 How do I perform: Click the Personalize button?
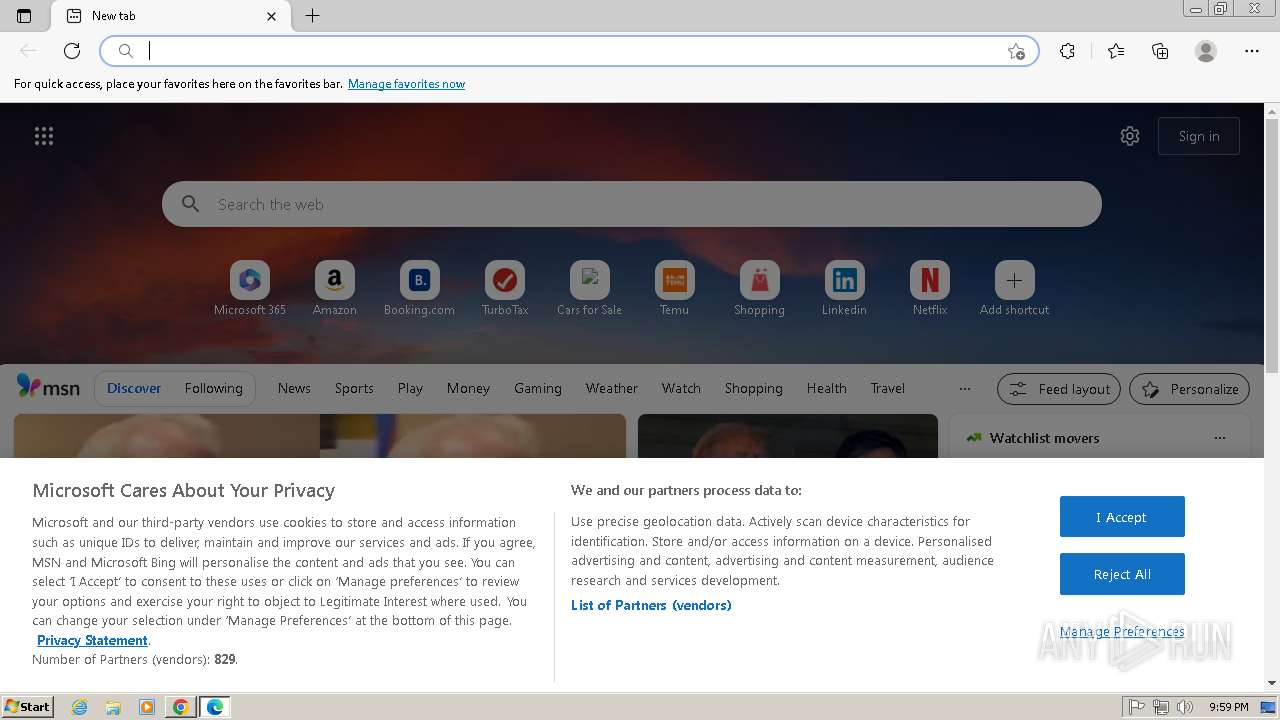coord(1190,389)
